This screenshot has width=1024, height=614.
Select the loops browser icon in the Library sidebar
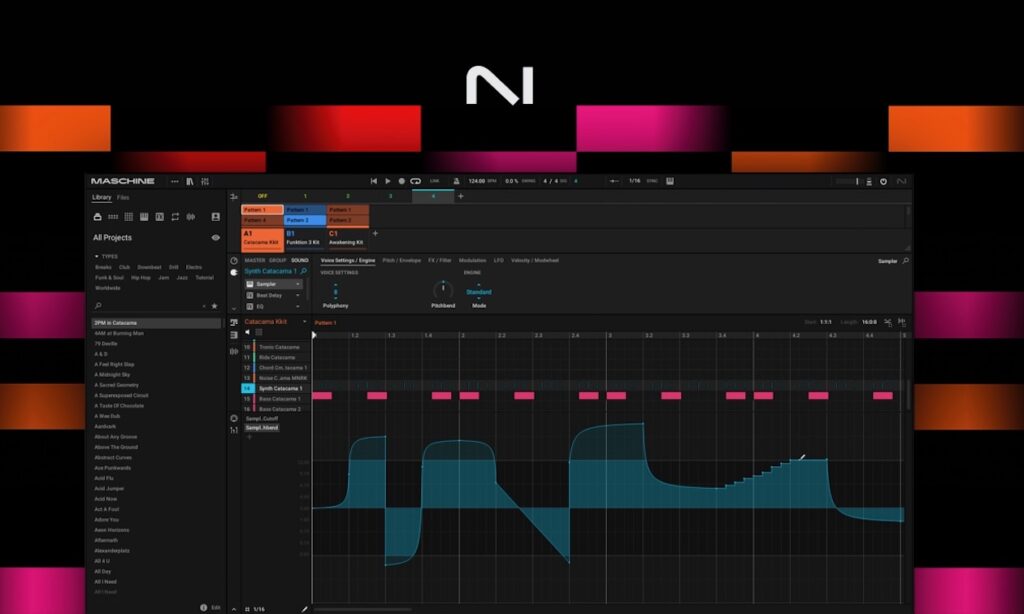175,216
